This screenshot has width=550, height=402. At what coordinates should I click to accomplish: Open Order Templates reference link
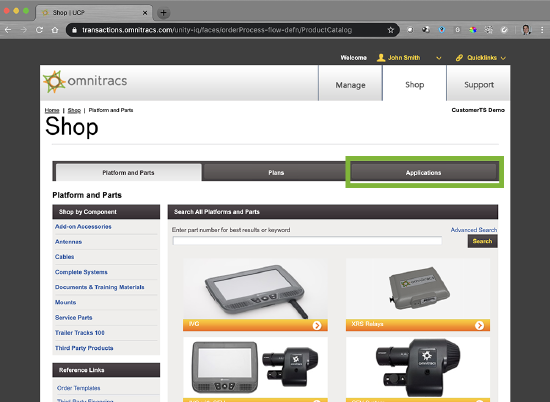pyautogui.click(x=79, y=388)
